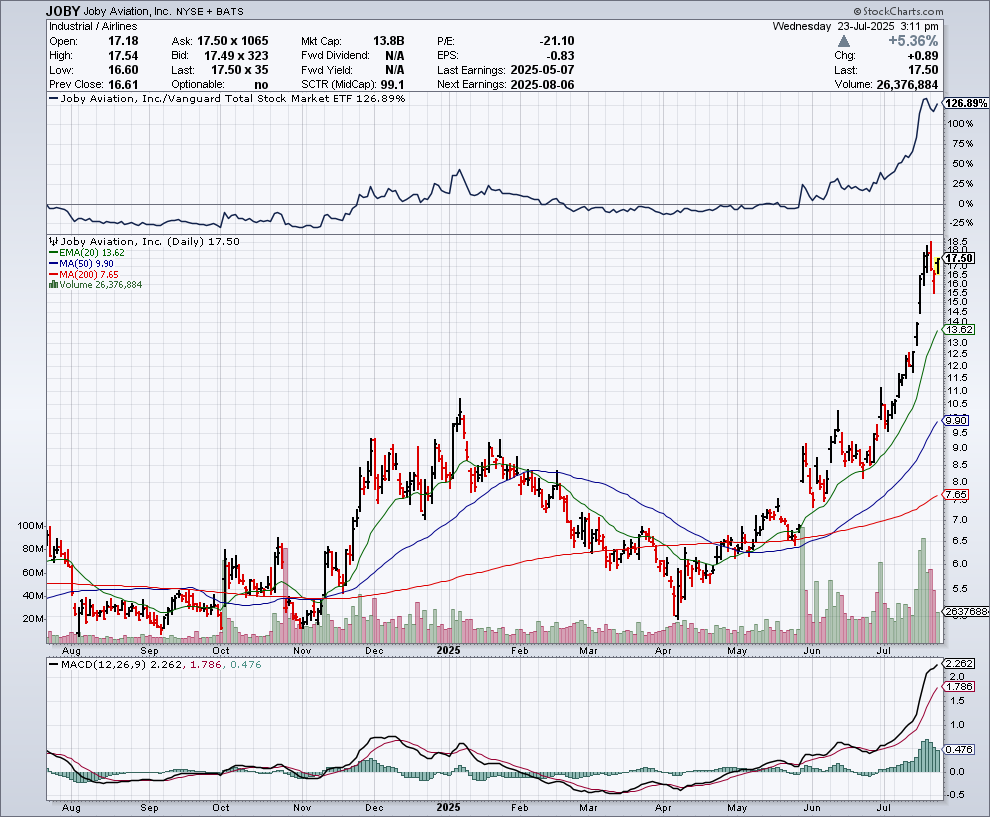Click the +5.36% percent change figure
Screen dimensions: 990x817
pyautogui.click(x=913, y=41)
